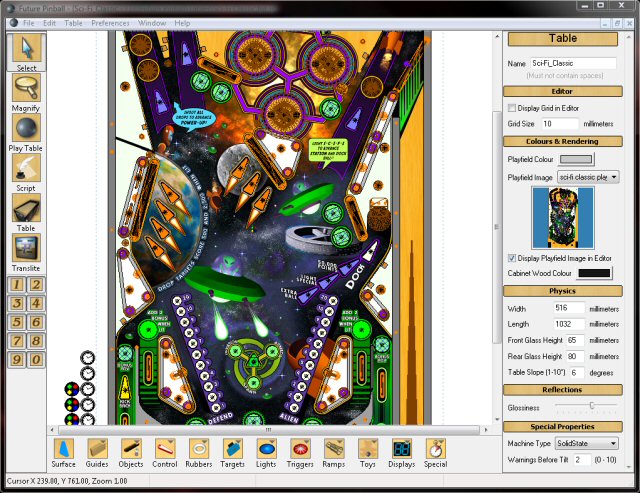Open the Script editor
640x493 pixels.
click(x=27, y=172)
